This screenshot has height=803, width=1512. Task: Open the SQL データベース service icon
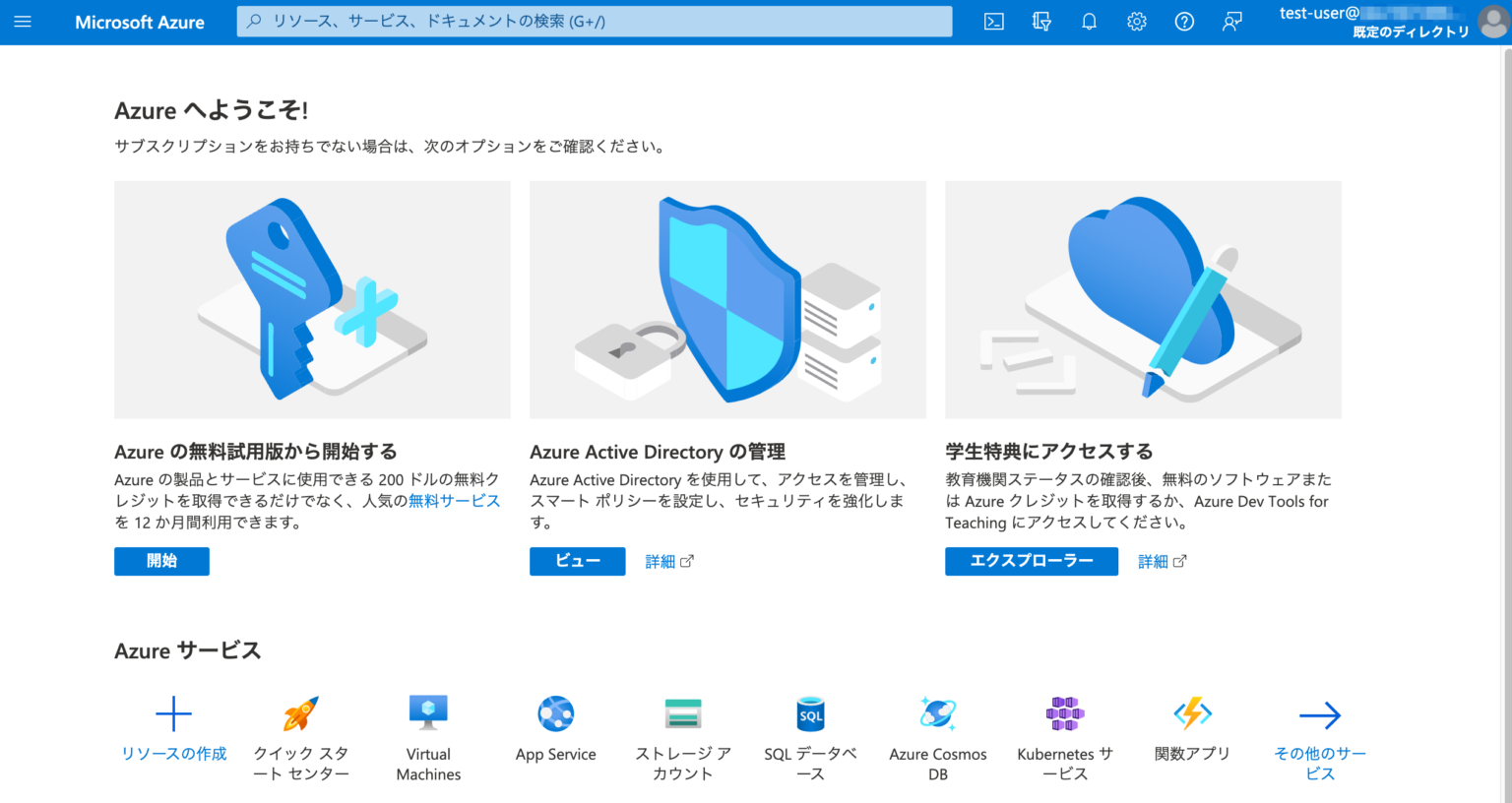tap(809, 713)
